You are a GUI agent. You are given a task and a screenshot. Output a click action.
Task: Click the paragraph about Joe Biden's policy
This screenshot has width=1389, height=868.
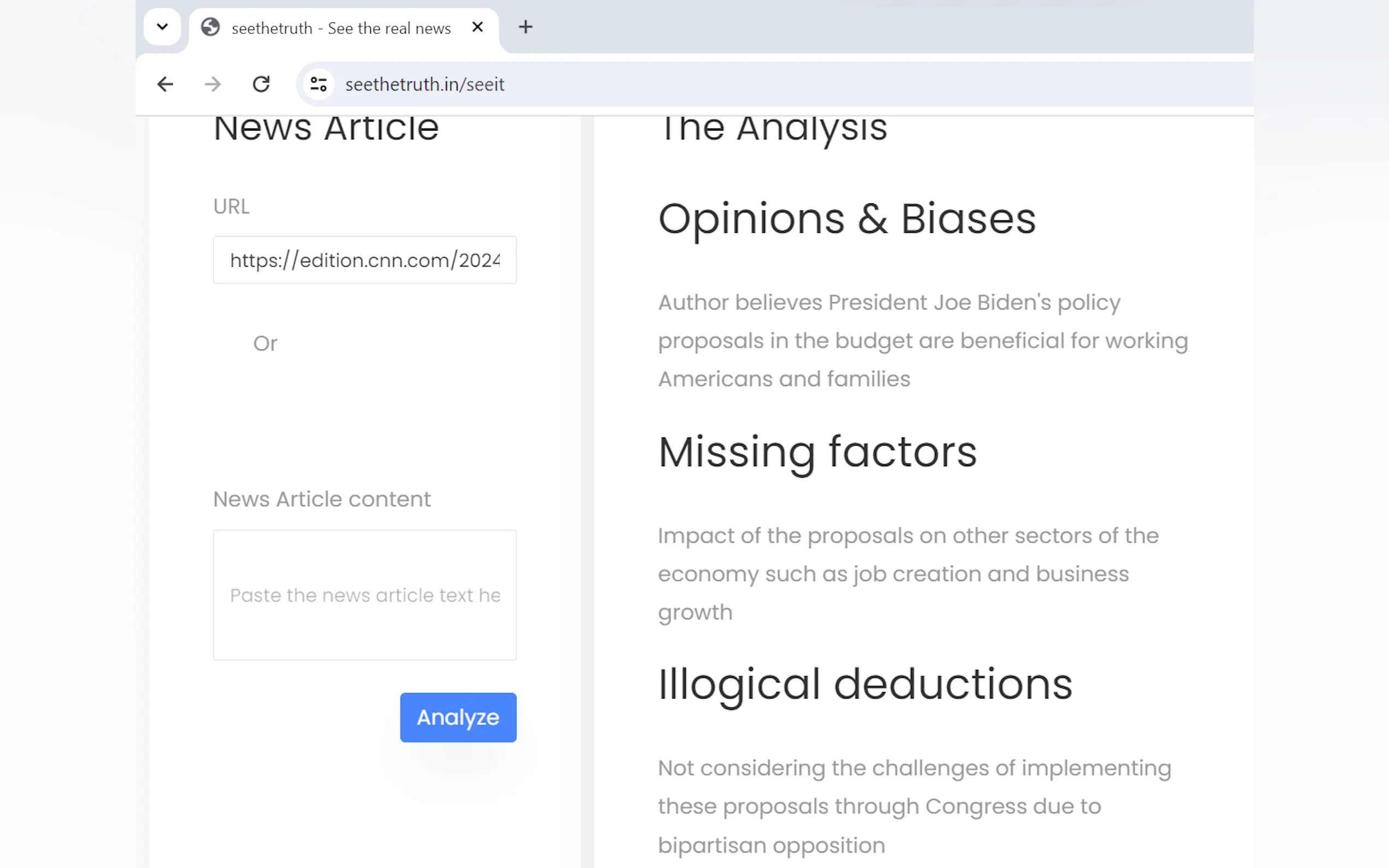(x=922, y=341)
